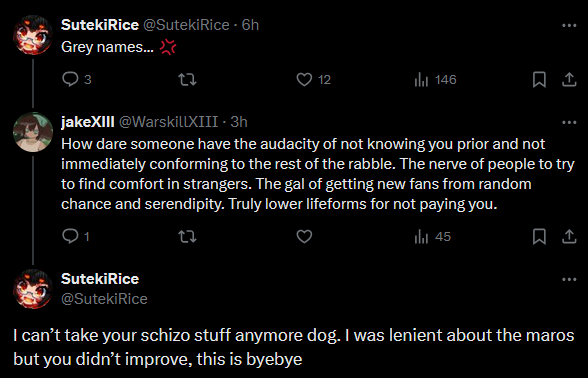
Task: Open the 6h timestamp link
Action: 250,25
